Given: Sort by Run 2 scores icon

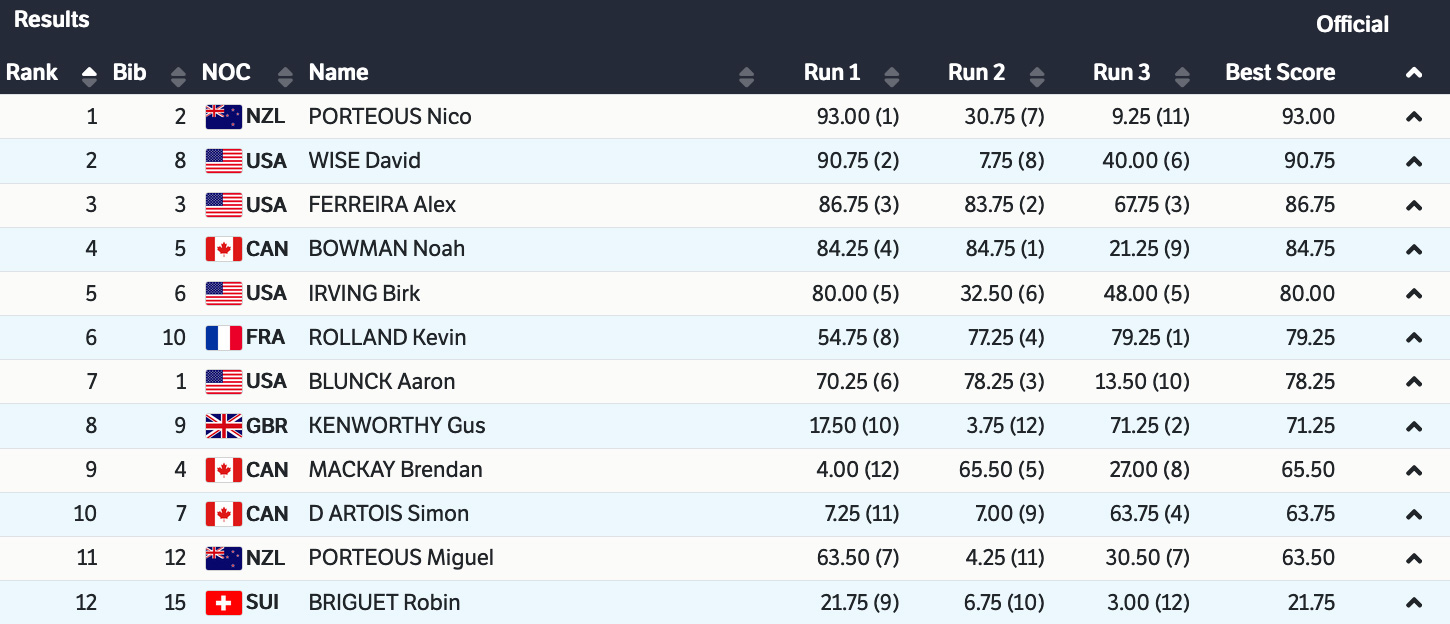Looking at the screenshot, I should [1037, 76].
